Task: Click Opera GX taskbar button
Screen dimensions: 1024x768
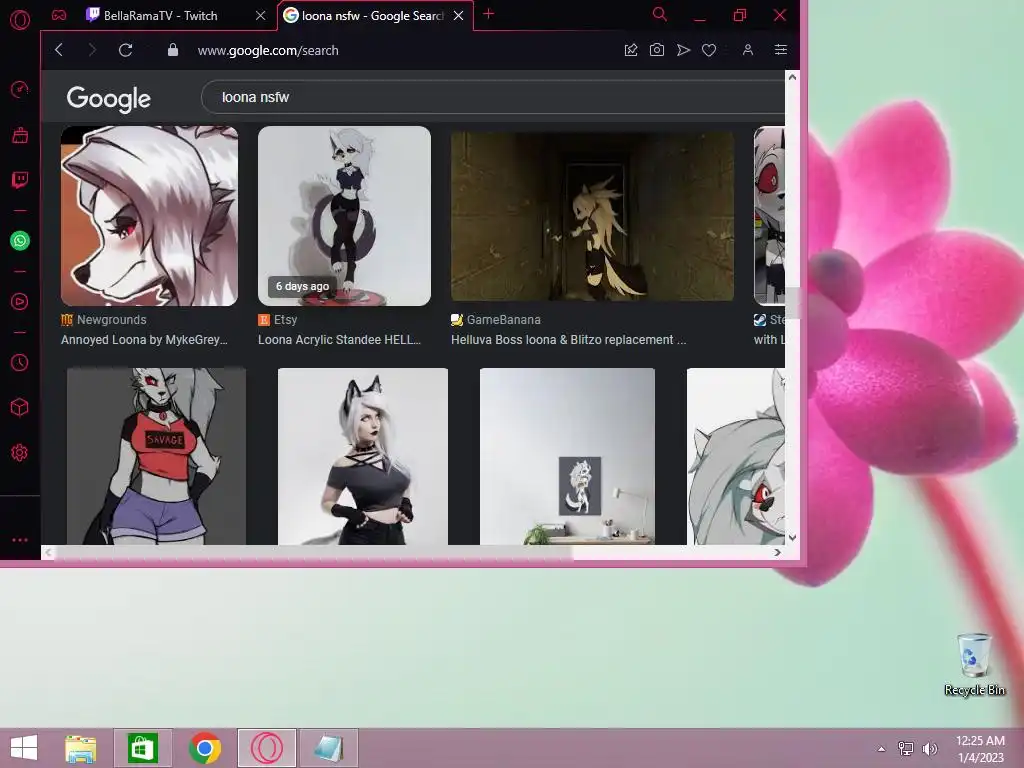Action: tap(266, 748)
